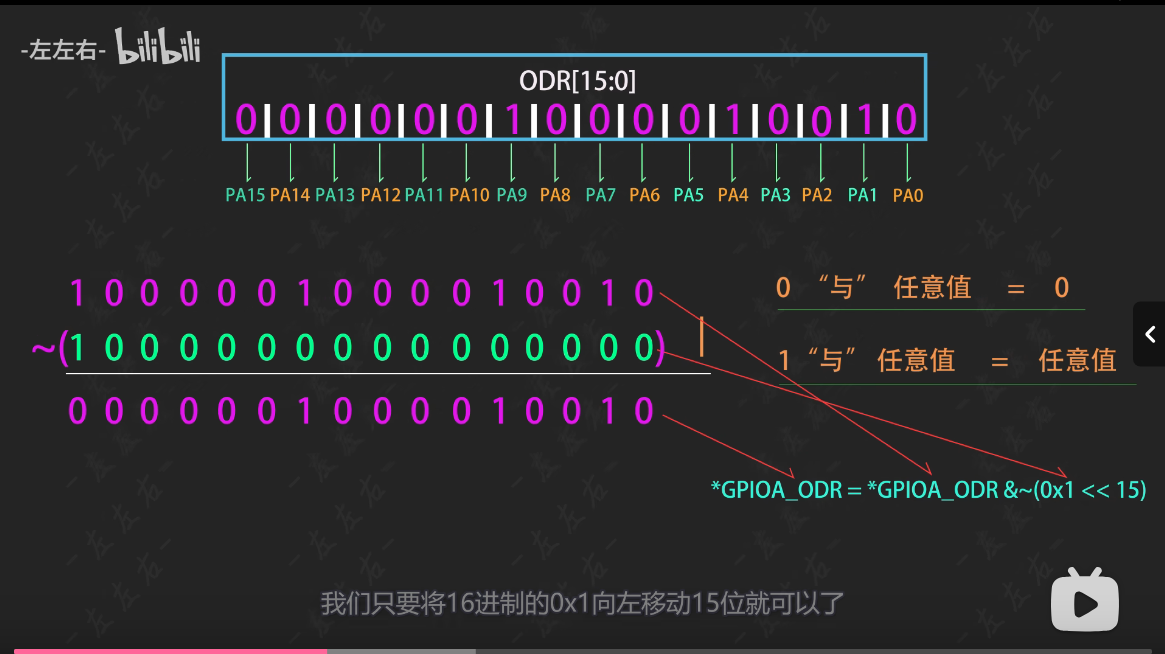Screen dimensions: 1165x654
Task: Click the leftmost bit of the ODR register
Action: tap(246, 120)
